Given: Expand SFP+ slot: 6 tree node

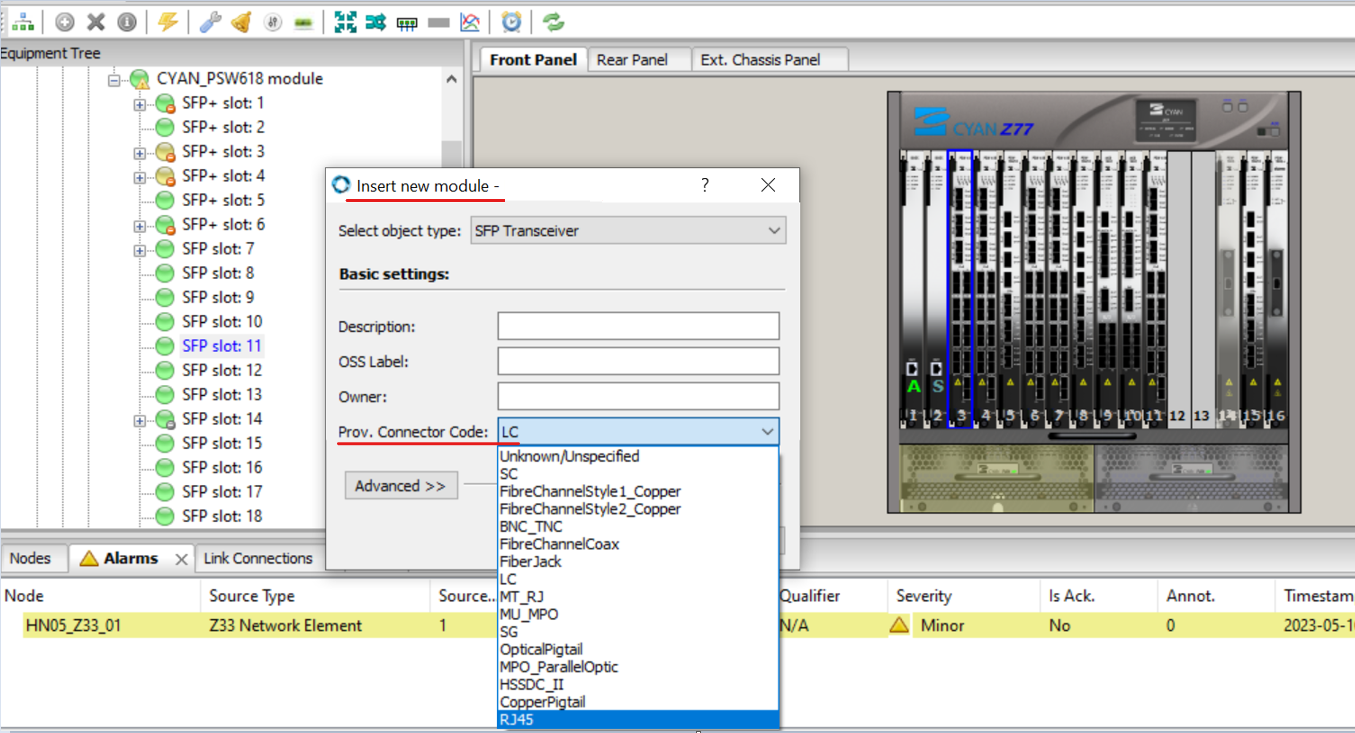Looking at the screenshot, I should [139, 225].
